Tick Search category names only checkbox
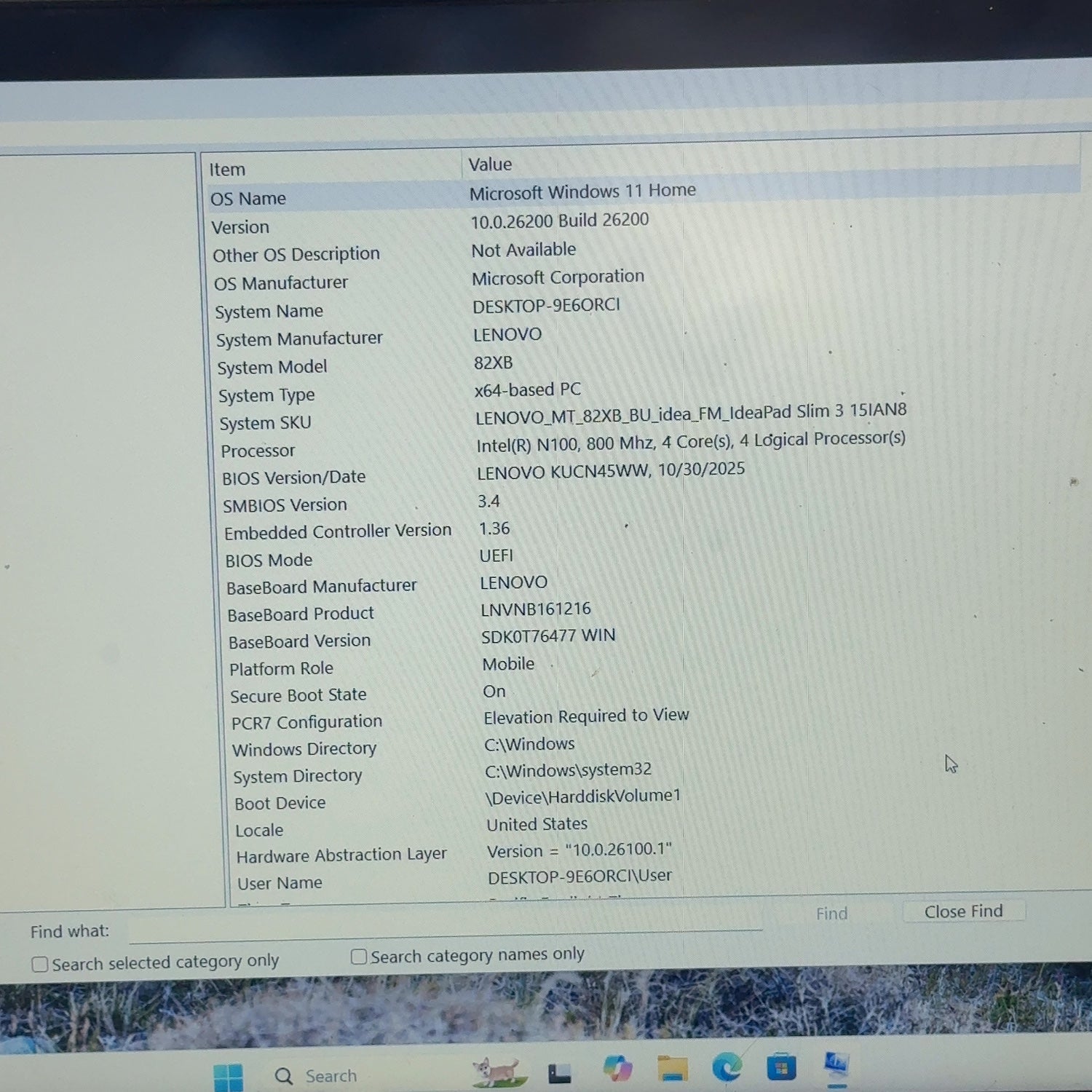The image size is (1092, 1092). coord(358,957)
